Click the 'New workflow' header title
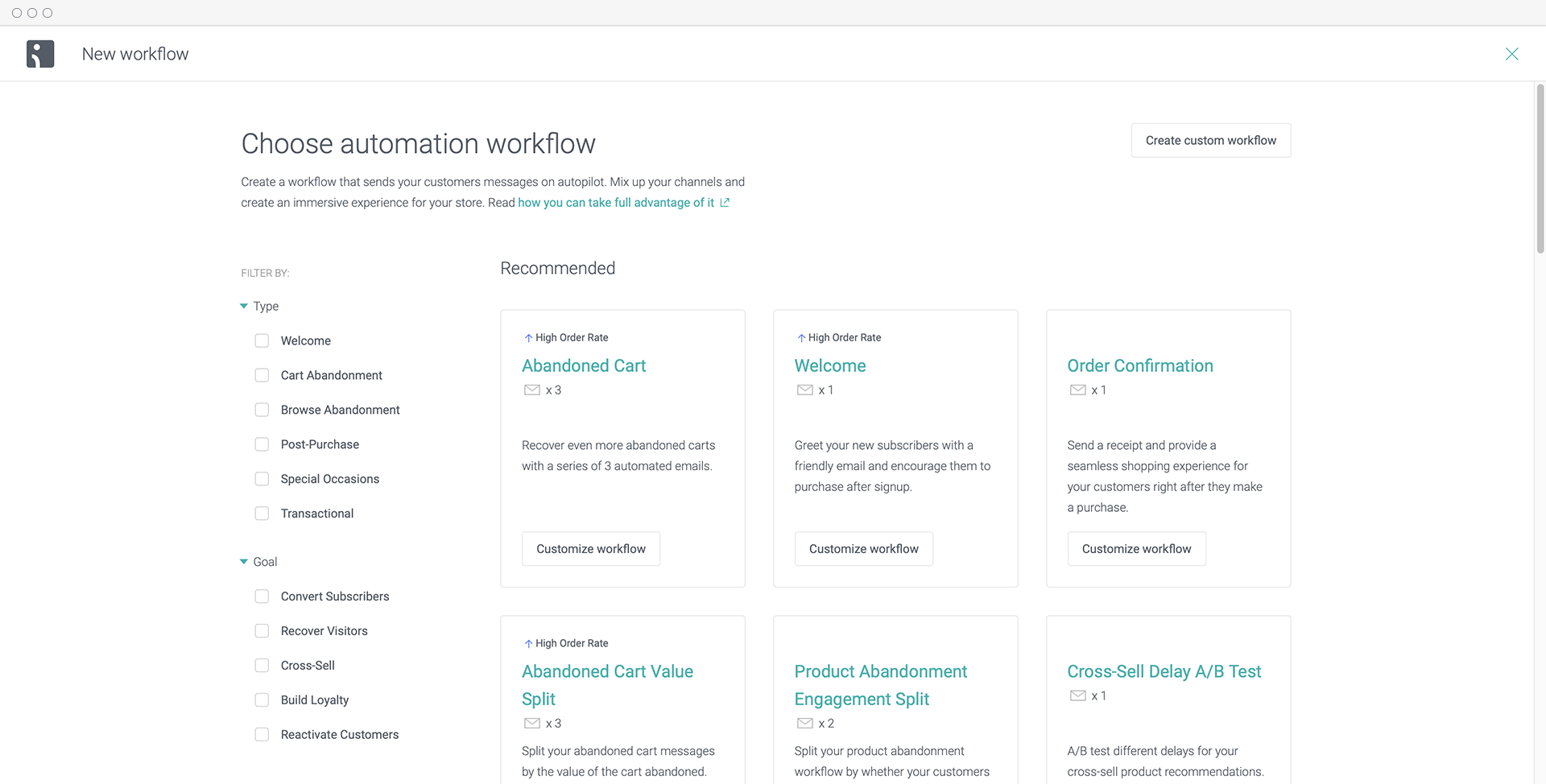 135,54
